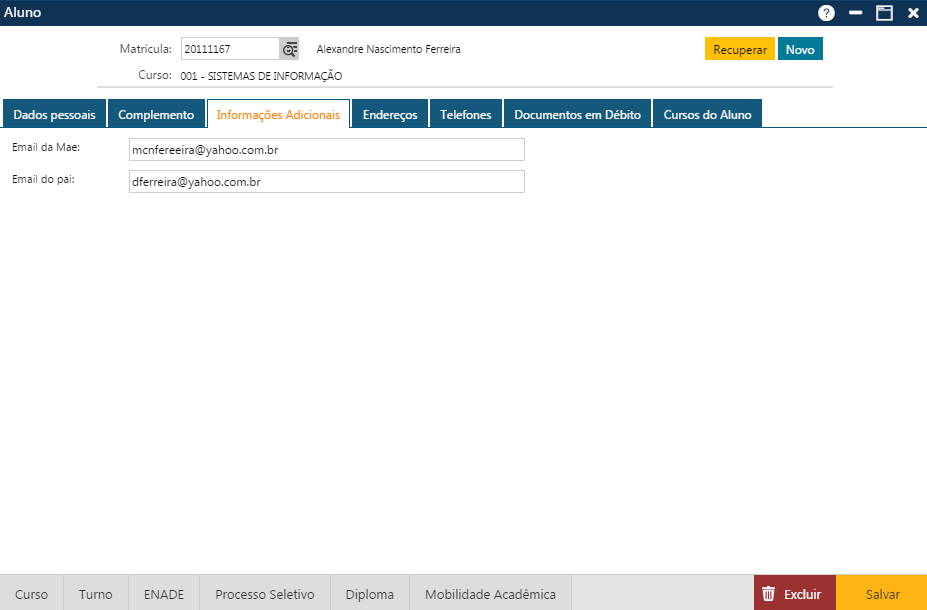Open the Dados pessoais tab
Screen dimensions: 927x610
coord(54,115)
